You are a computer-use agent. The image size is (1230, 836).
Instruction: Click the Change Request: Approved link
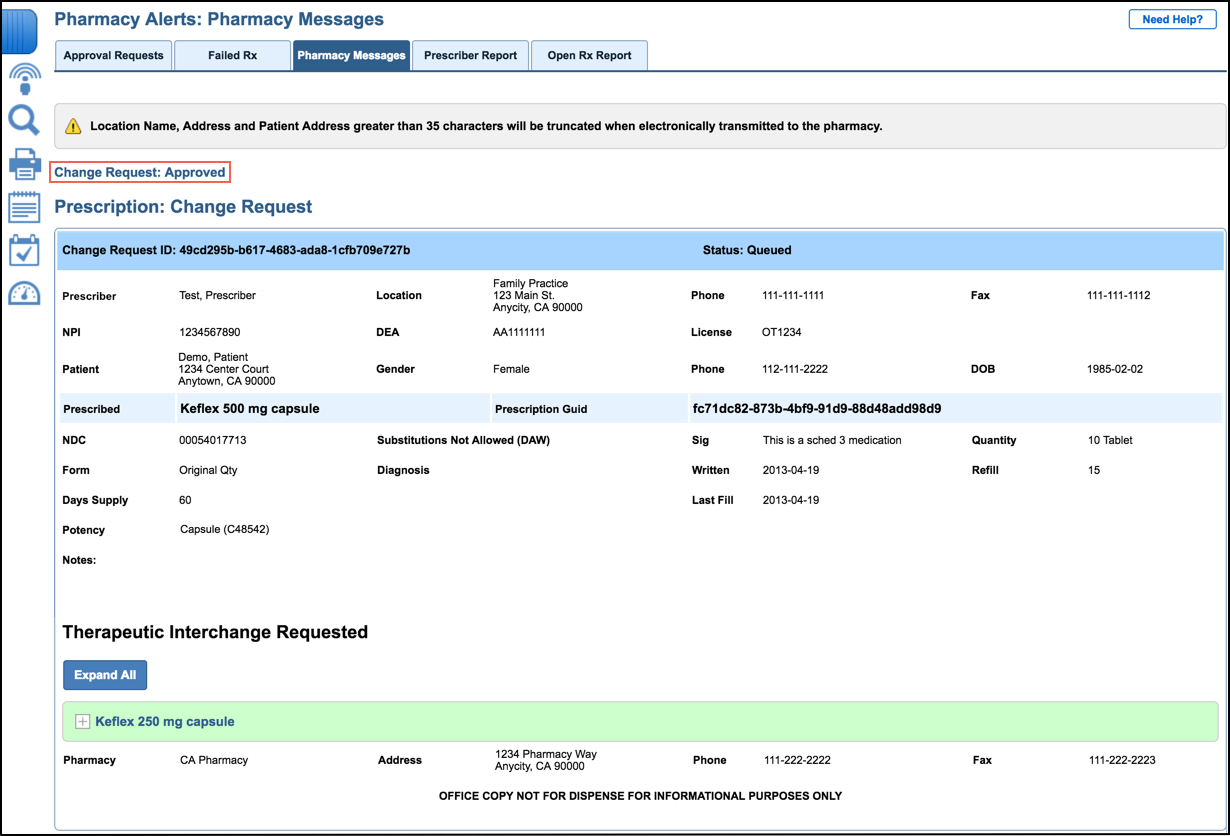(140, 173)
